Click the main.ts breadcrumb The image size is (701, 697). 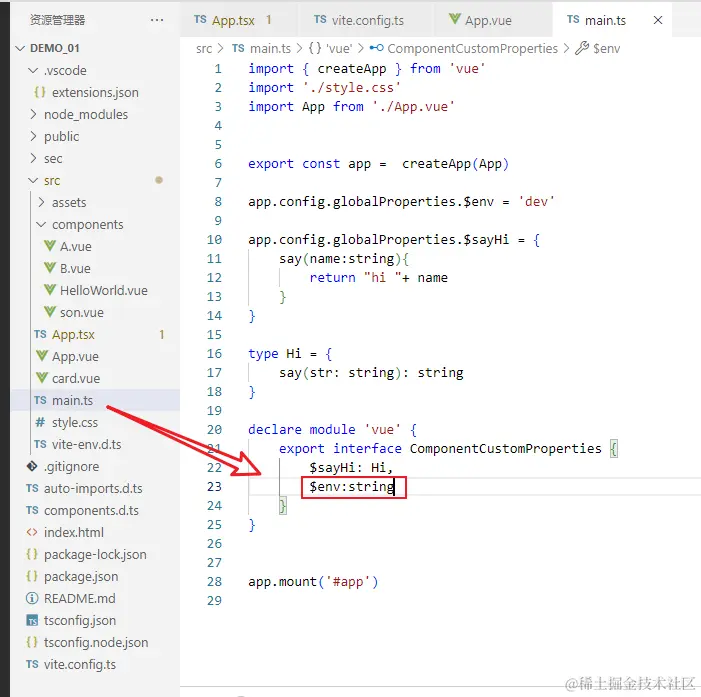coord(270,48)
